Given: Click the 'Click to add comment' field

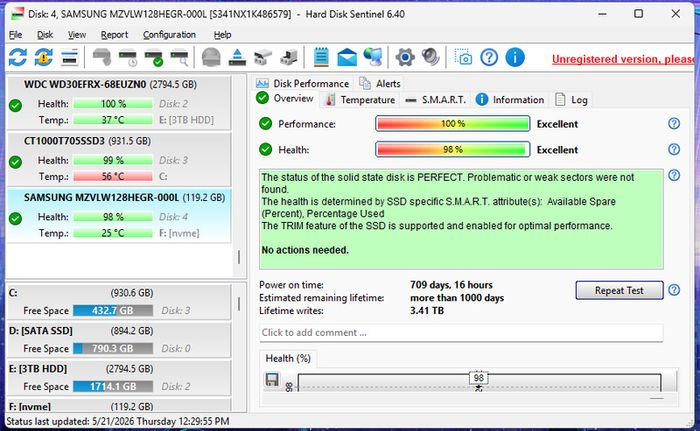Looking at the screenshot, I should pyautogui.click(x=461, y=333).
